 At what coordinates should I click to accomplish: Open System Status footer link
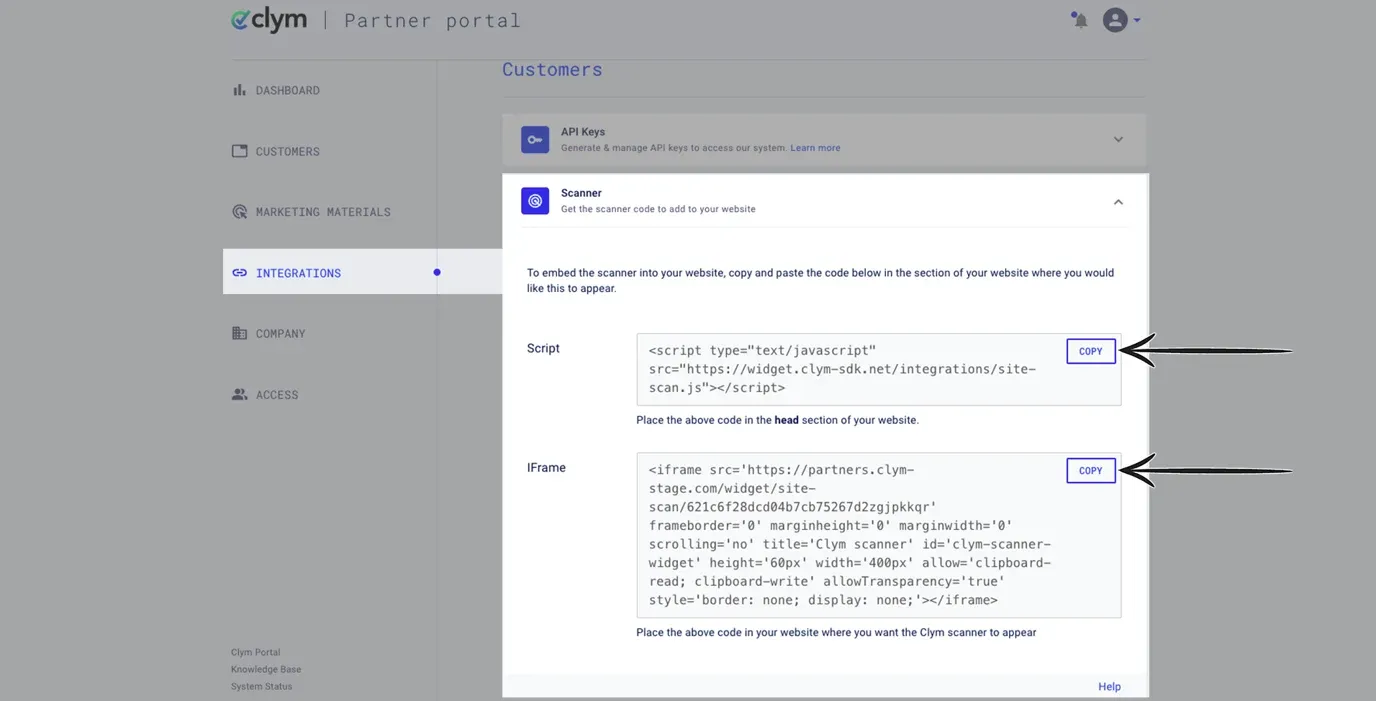click(262, 686)
